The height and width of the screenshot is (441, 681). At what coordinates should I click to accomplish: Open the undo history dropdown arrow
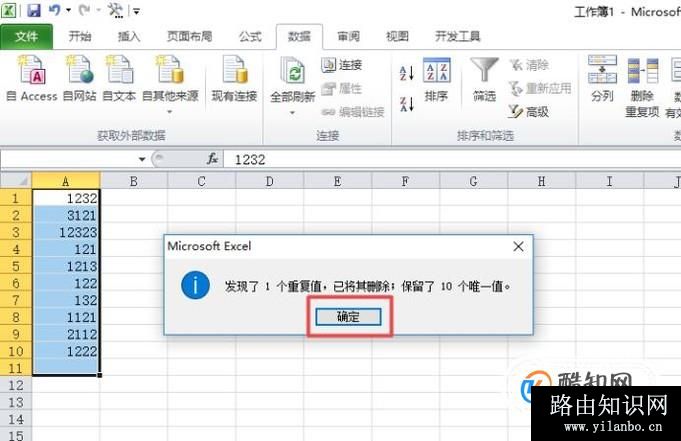(69, 10)
